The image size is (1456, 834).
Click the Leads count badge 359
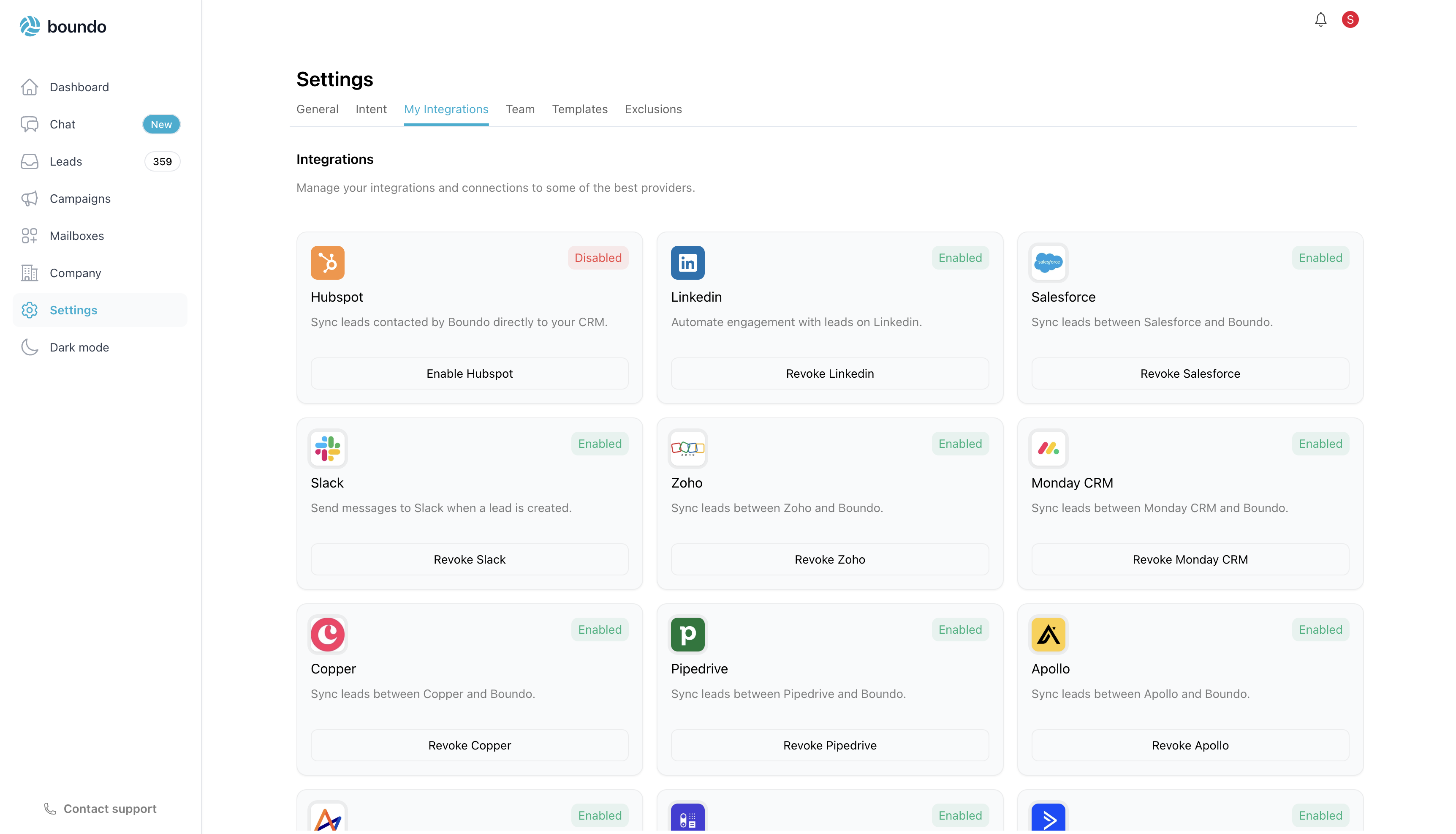click(x=162, y=161)
